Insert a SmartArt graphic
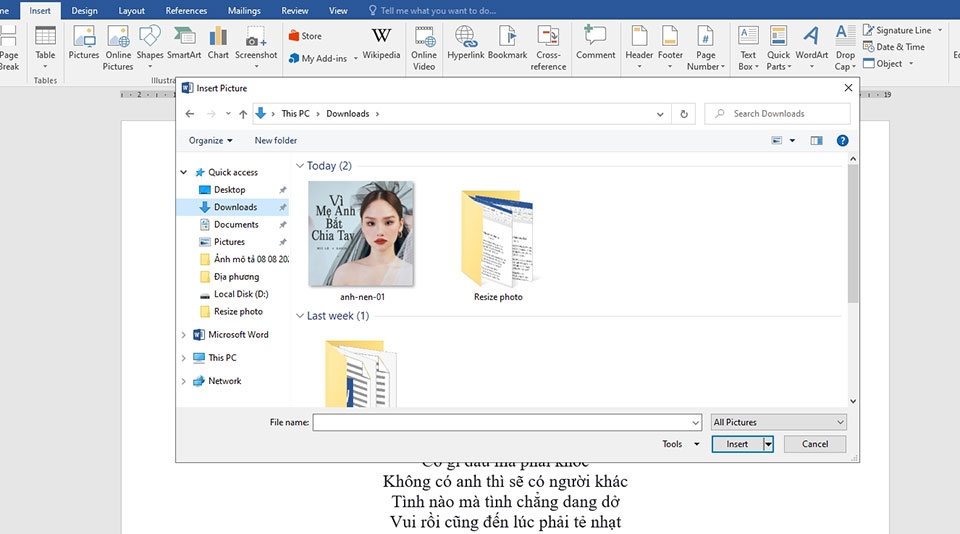Screen dimensions: 960x534 point(184,43)
